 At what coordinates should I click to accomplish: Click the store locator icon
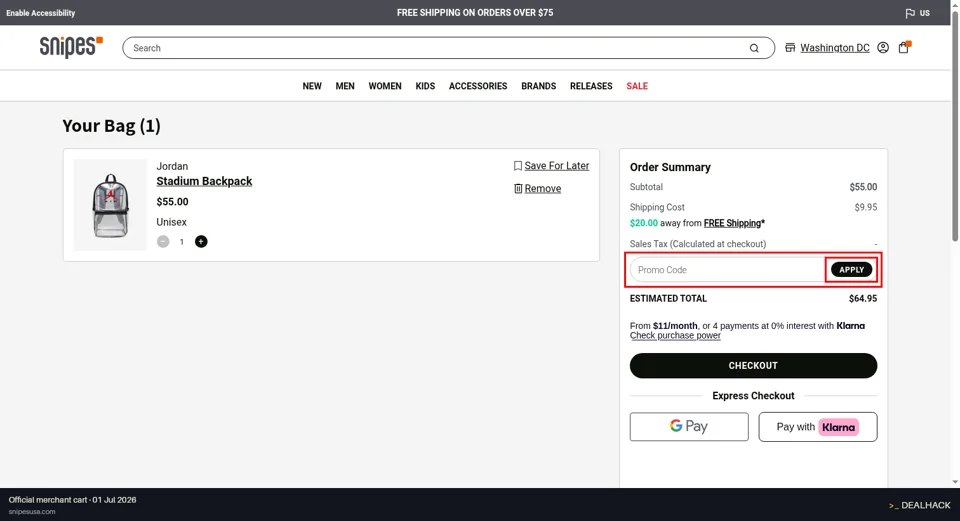[790, 48]
